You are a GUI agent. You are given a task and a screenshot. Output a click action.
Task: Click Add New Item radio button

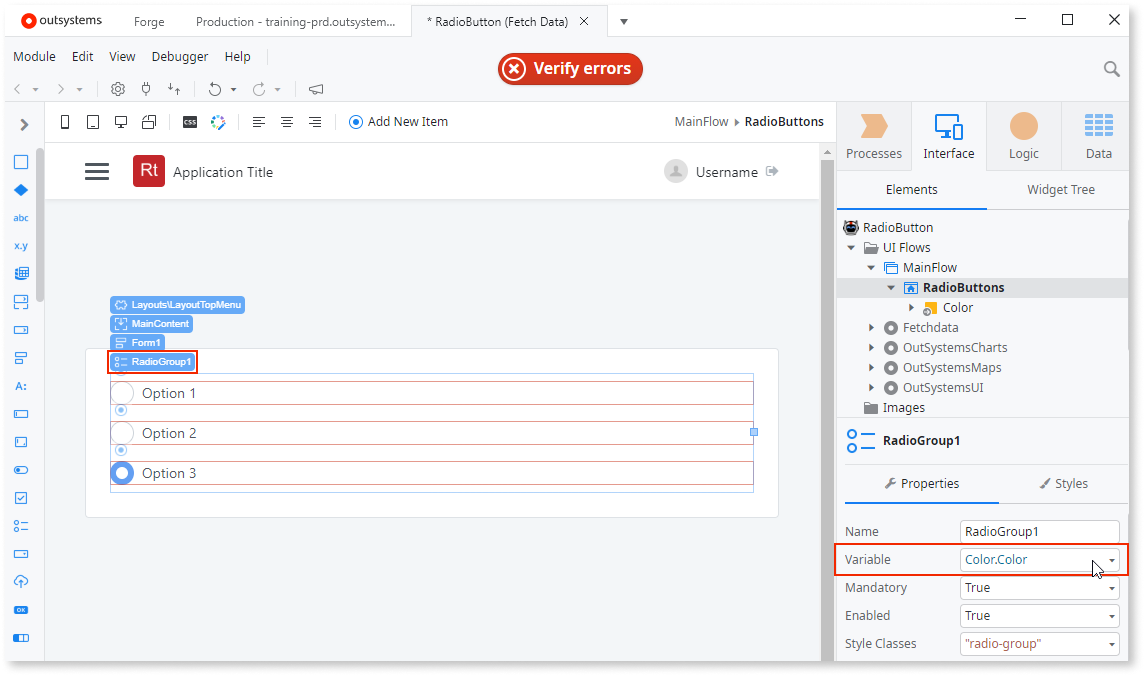point(398,122)
